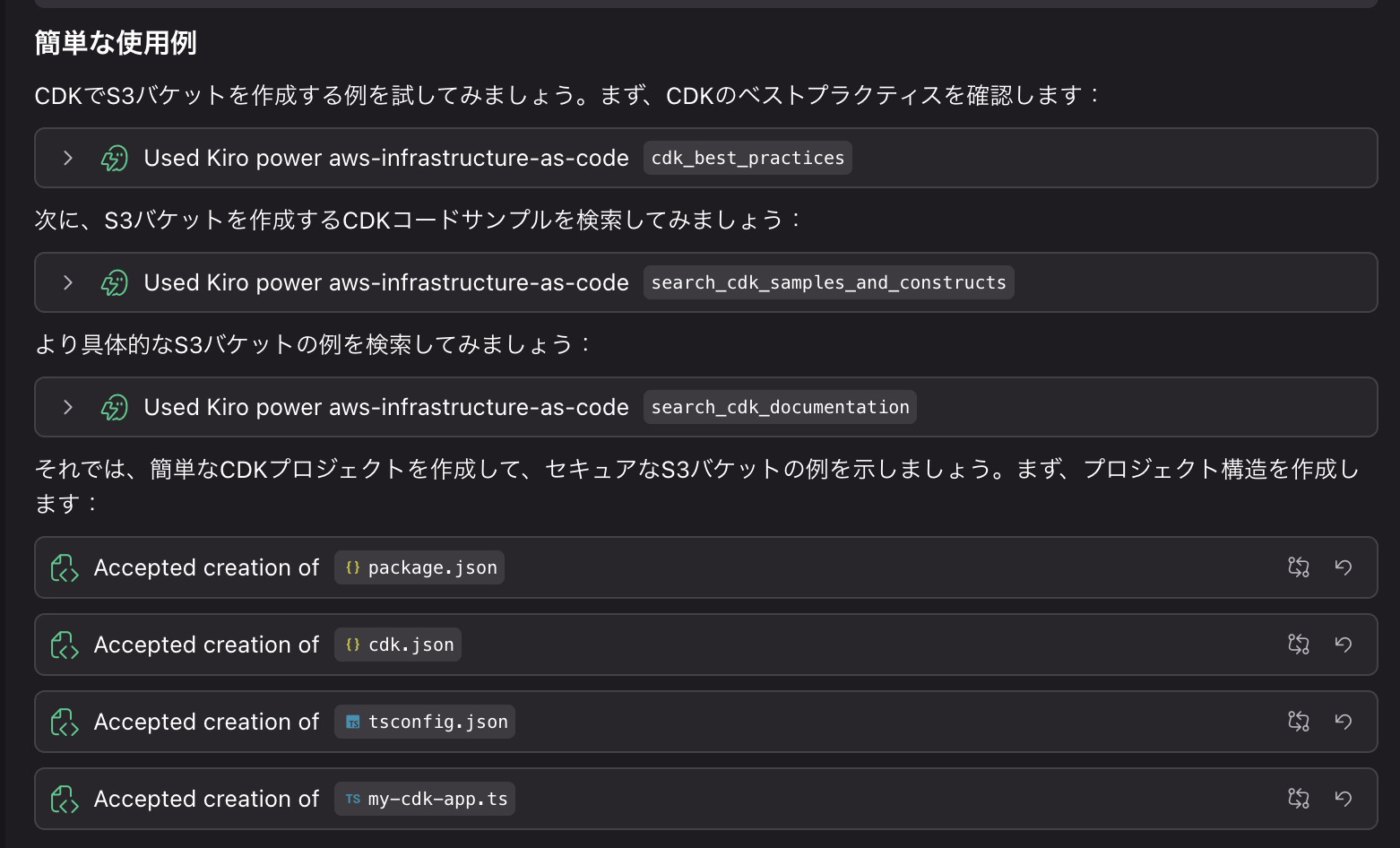Click the file creation icon in the tsconfig.json row

(x=64, y=722)
